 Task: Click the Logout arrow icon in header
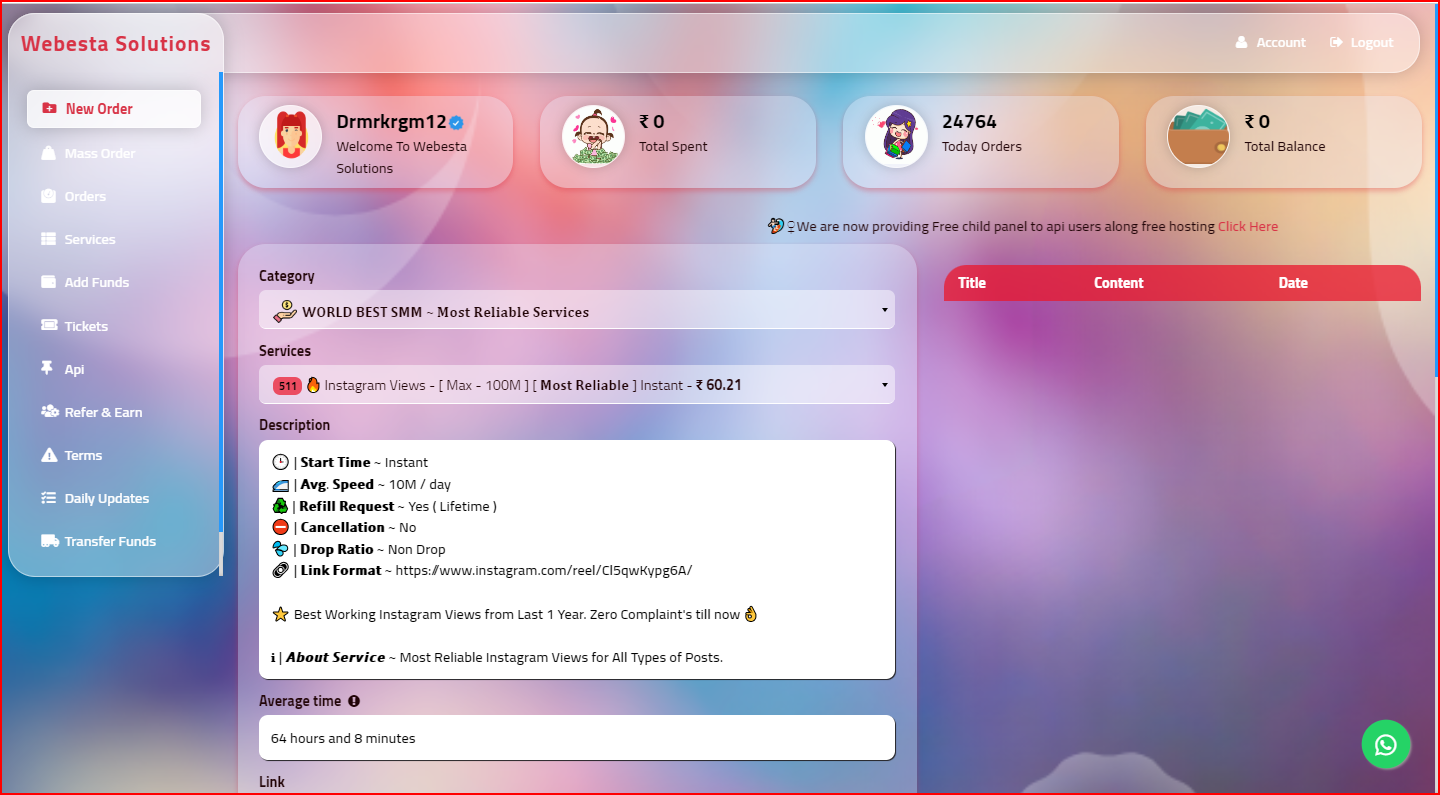[x=1336, y=43]
